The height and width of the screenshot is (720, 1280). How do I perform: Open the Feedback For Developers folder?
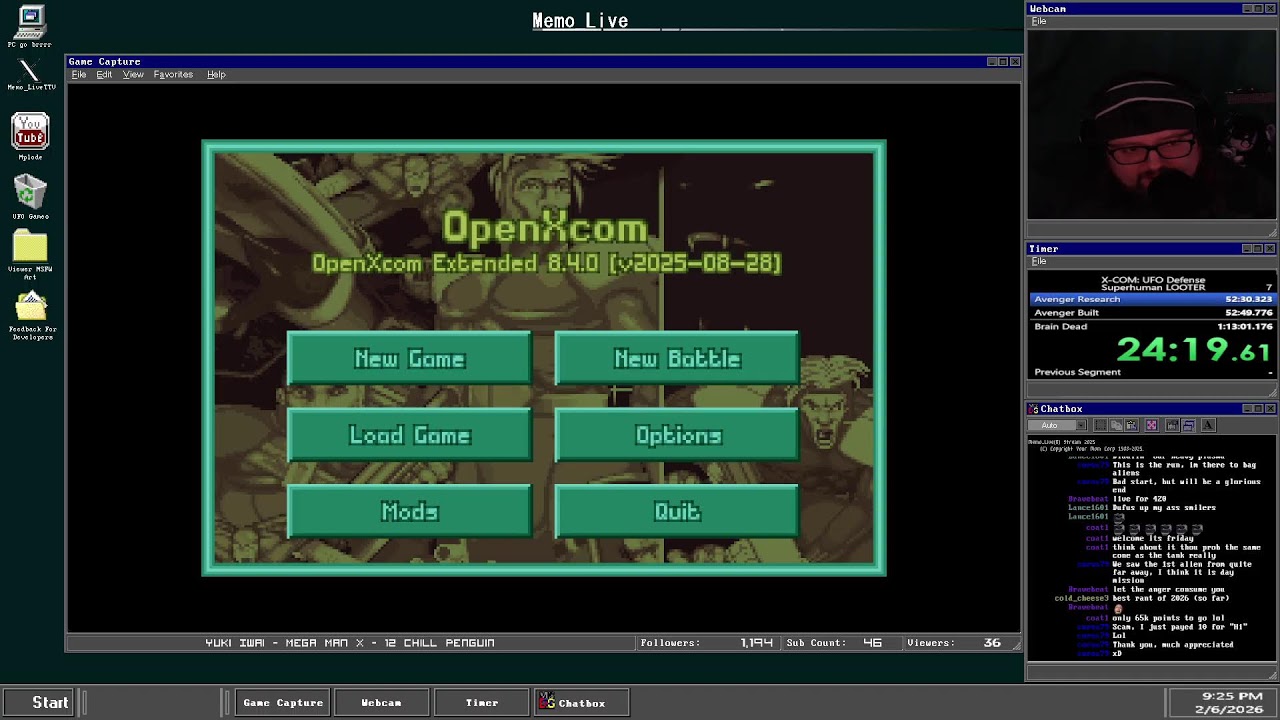click(32, 316)
